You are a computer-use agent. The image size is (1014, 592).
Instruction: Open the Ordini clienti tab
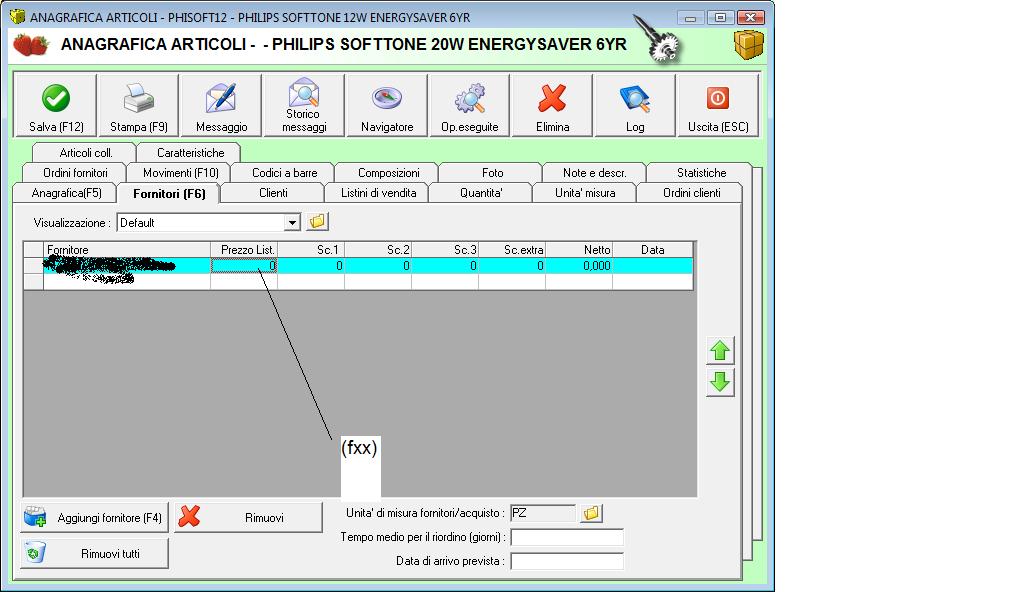(691, 193)
